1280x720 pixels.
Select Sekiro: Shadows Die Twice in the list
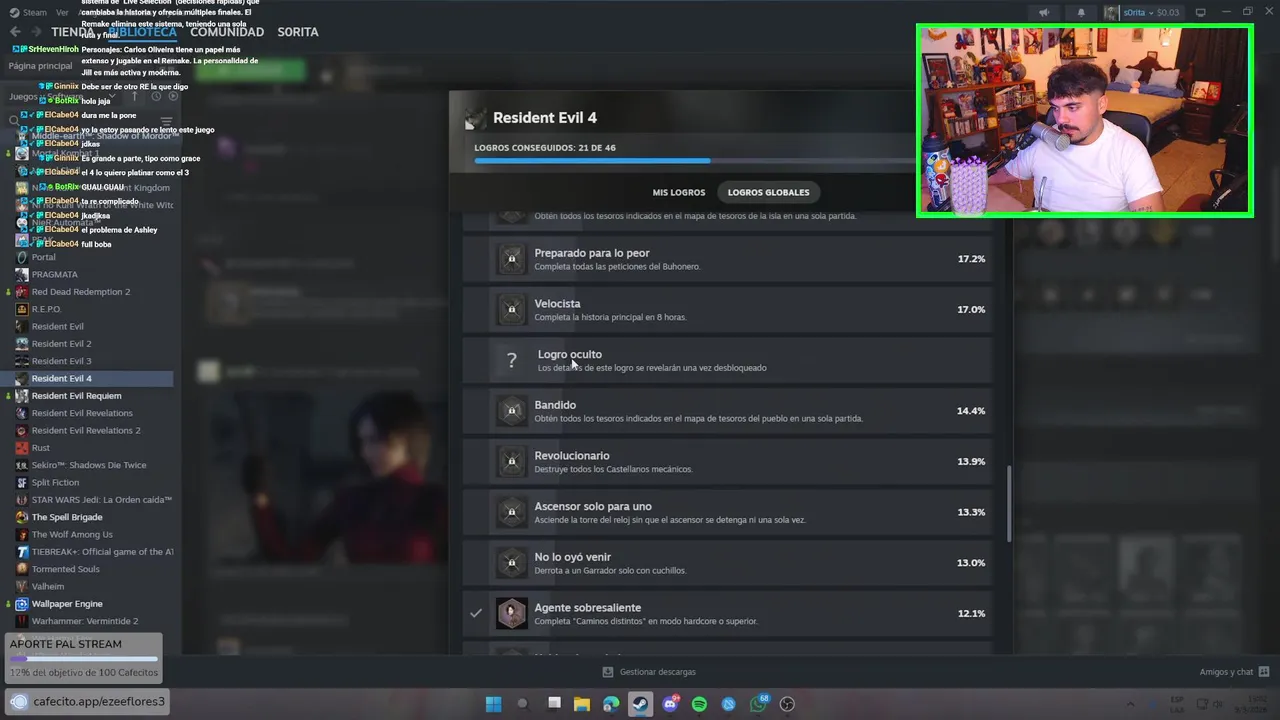pos(87,465)
